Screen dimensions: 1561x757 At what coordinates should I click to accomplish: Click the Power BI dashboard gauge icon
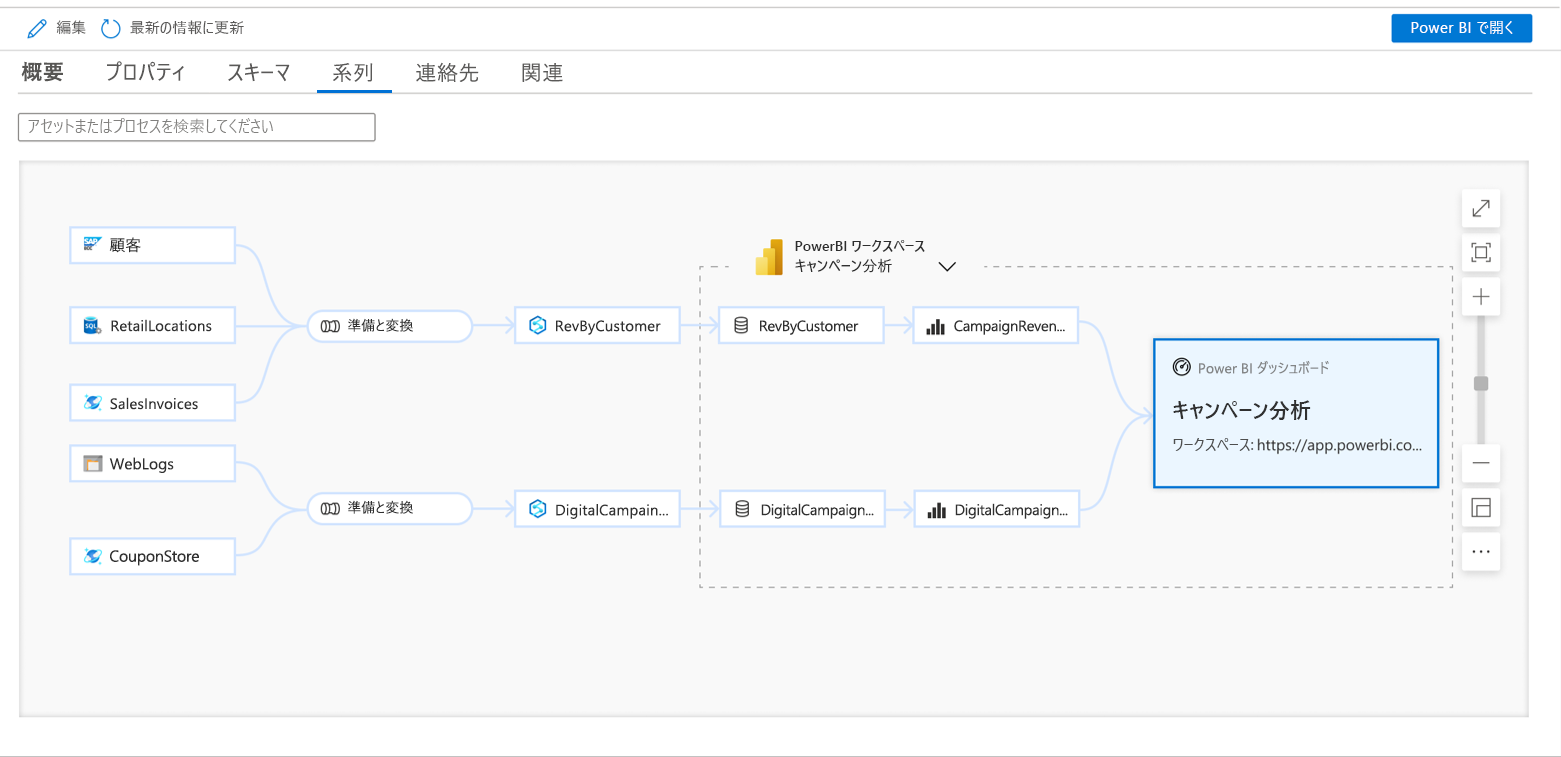[x=1182, y=368]
